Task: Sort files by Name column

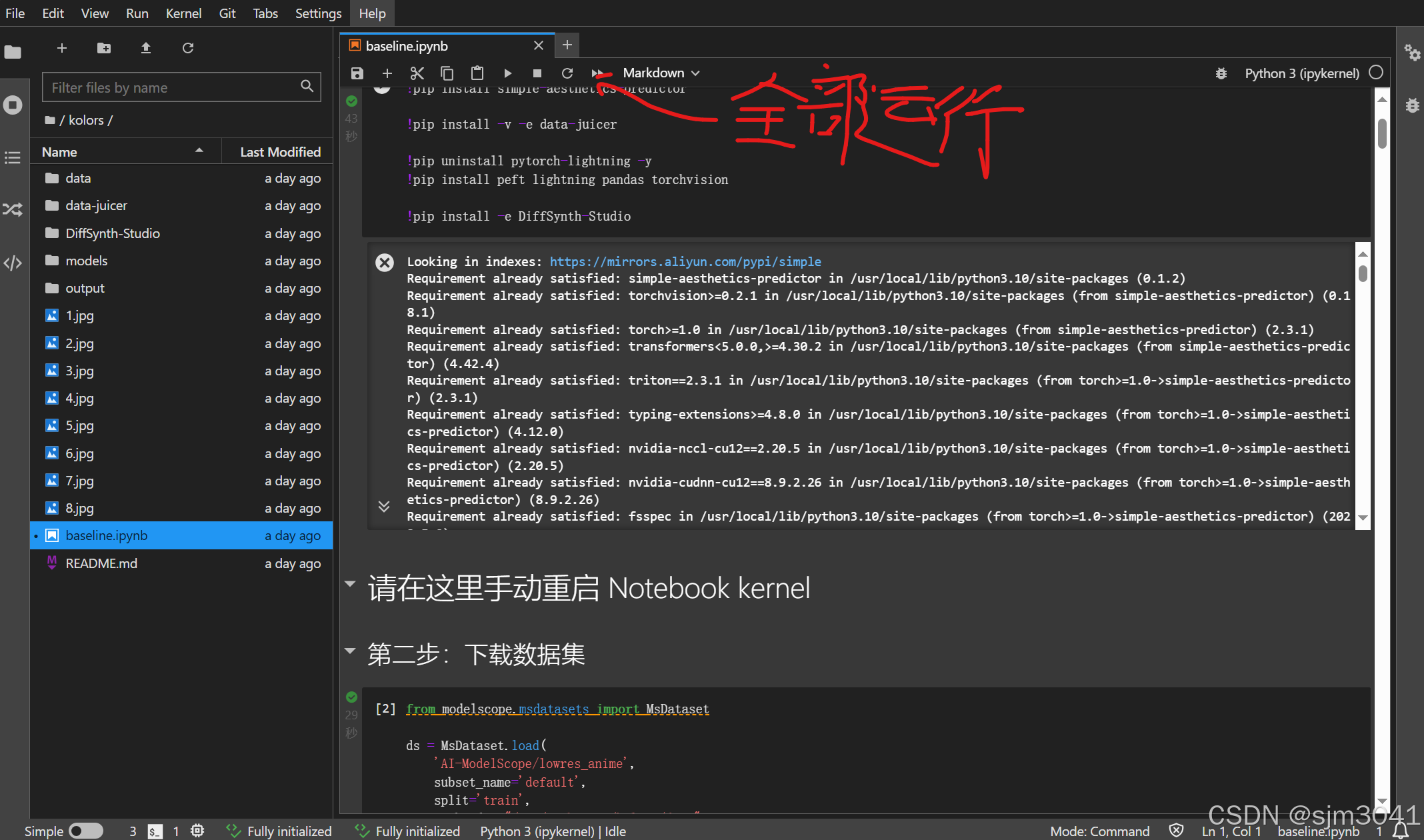Action: [125, 151]
